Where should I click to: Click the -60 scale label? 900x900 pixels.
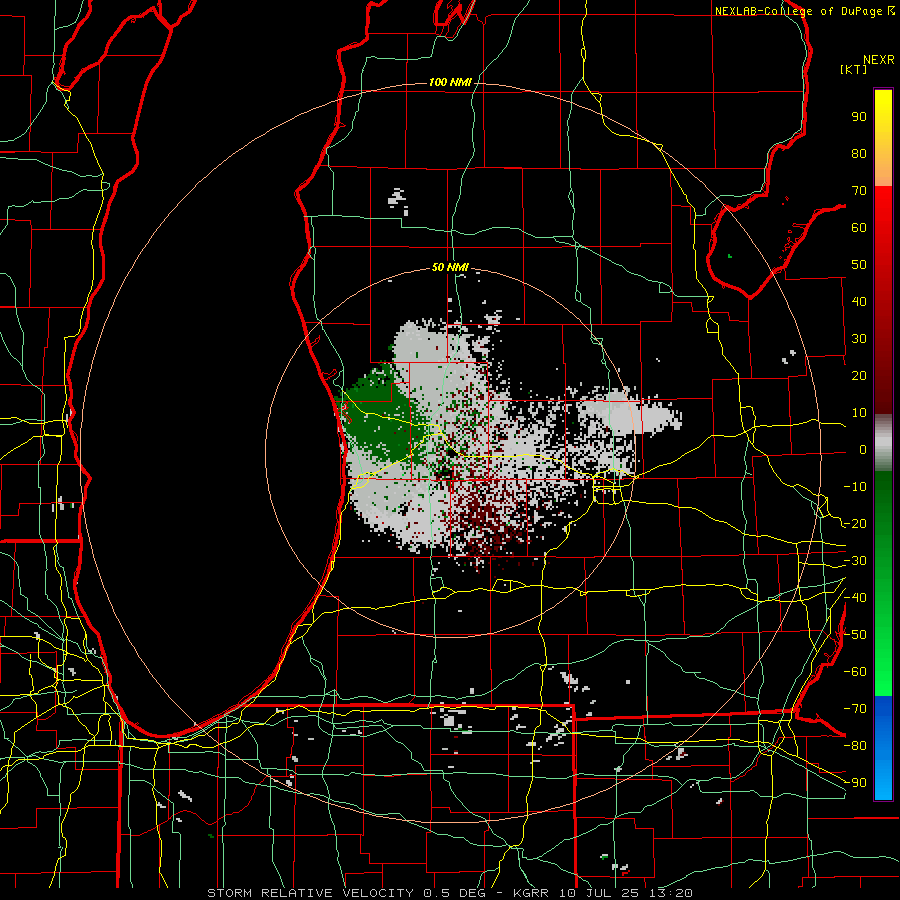855,672
